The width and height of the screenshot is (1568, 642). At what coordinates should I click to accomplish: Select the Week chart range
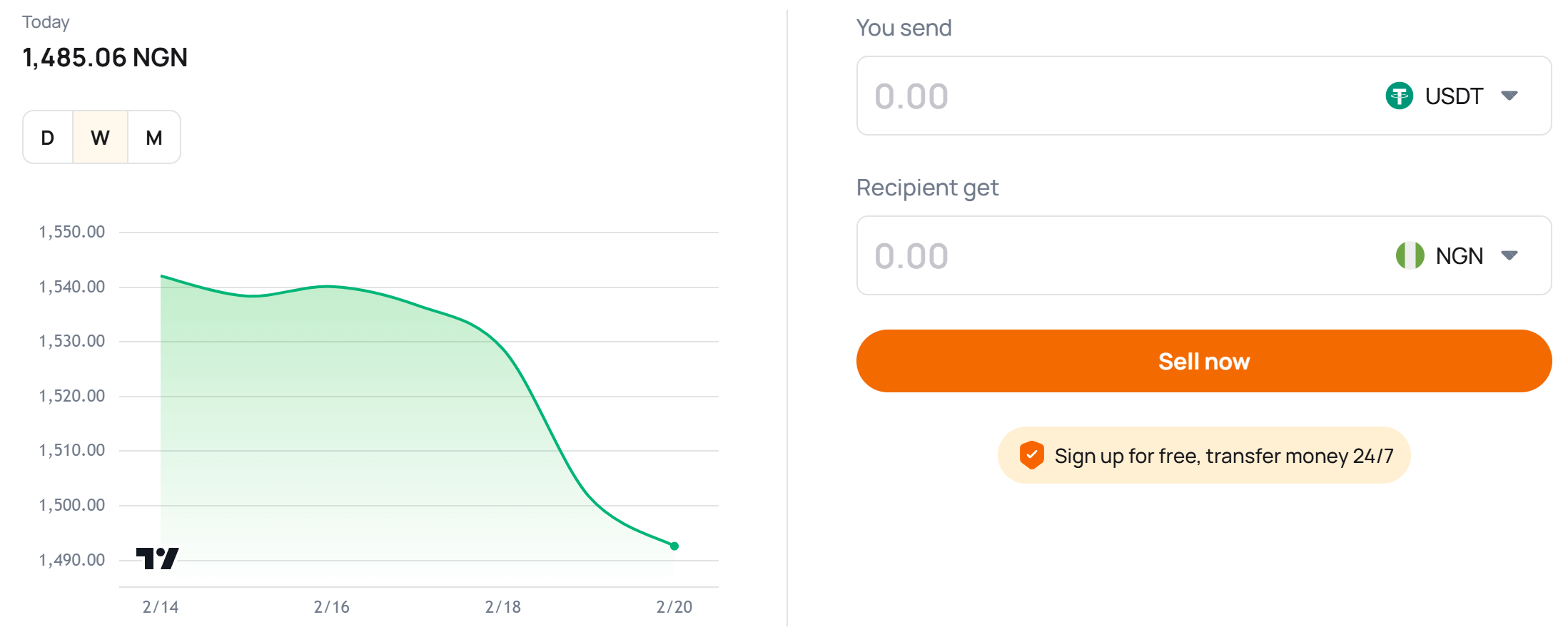click(x=100, y=138)
